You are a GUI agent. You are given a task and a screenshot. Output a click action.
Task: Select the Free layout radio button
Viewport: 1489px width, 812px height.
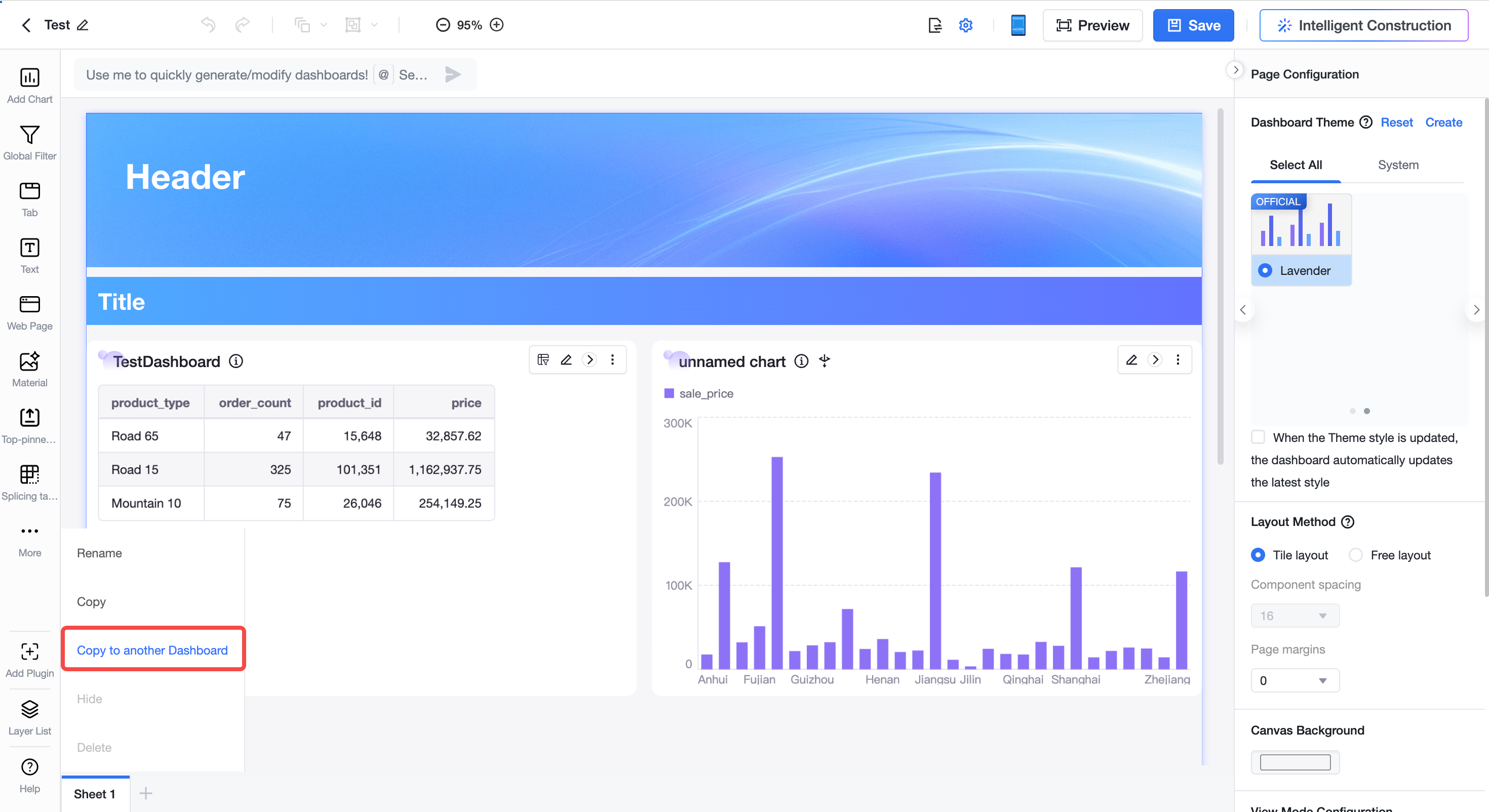click(x=1355, y=555)
